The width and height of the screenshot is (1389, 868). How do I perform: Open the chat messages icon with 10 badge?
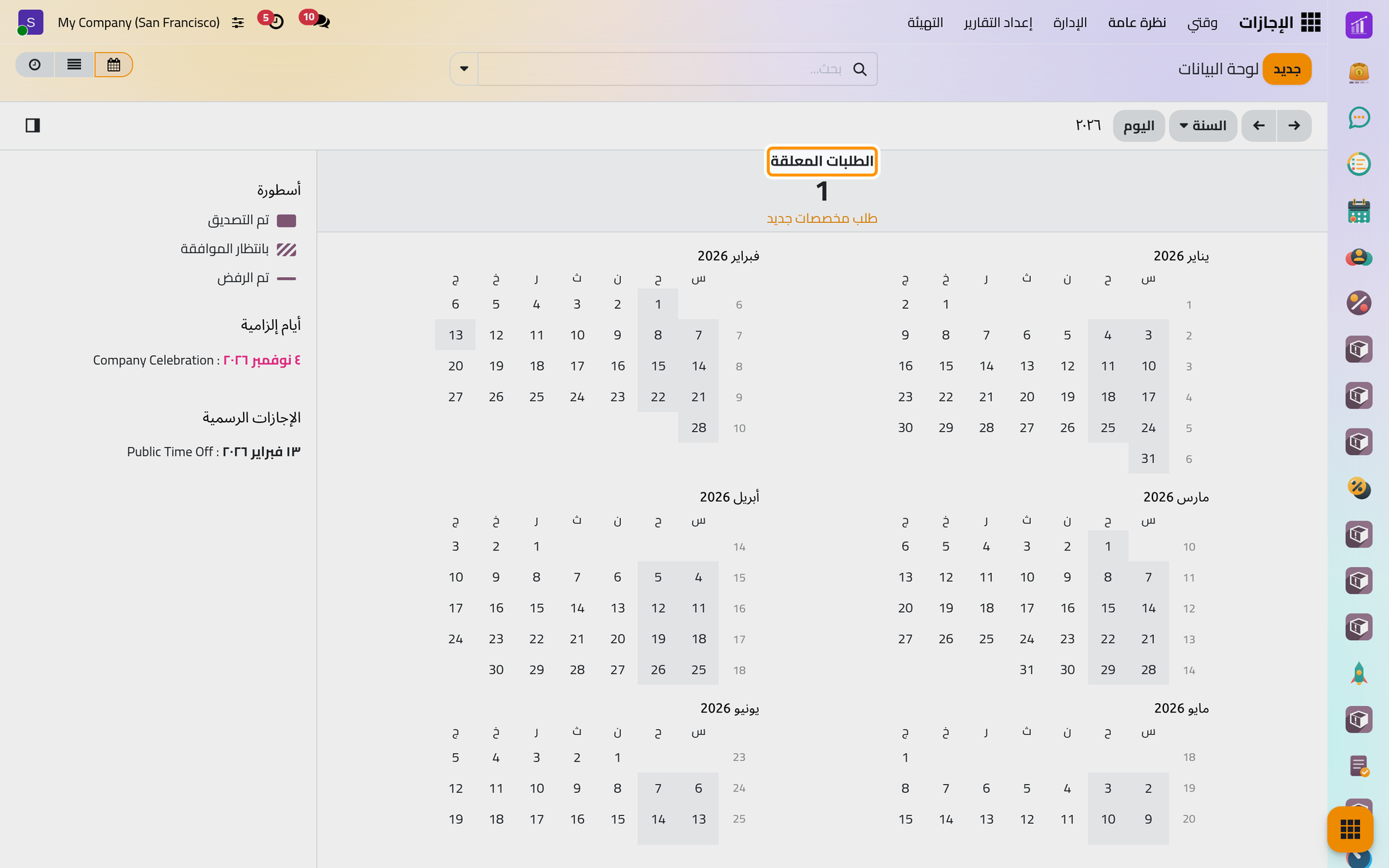coord(314,20)
